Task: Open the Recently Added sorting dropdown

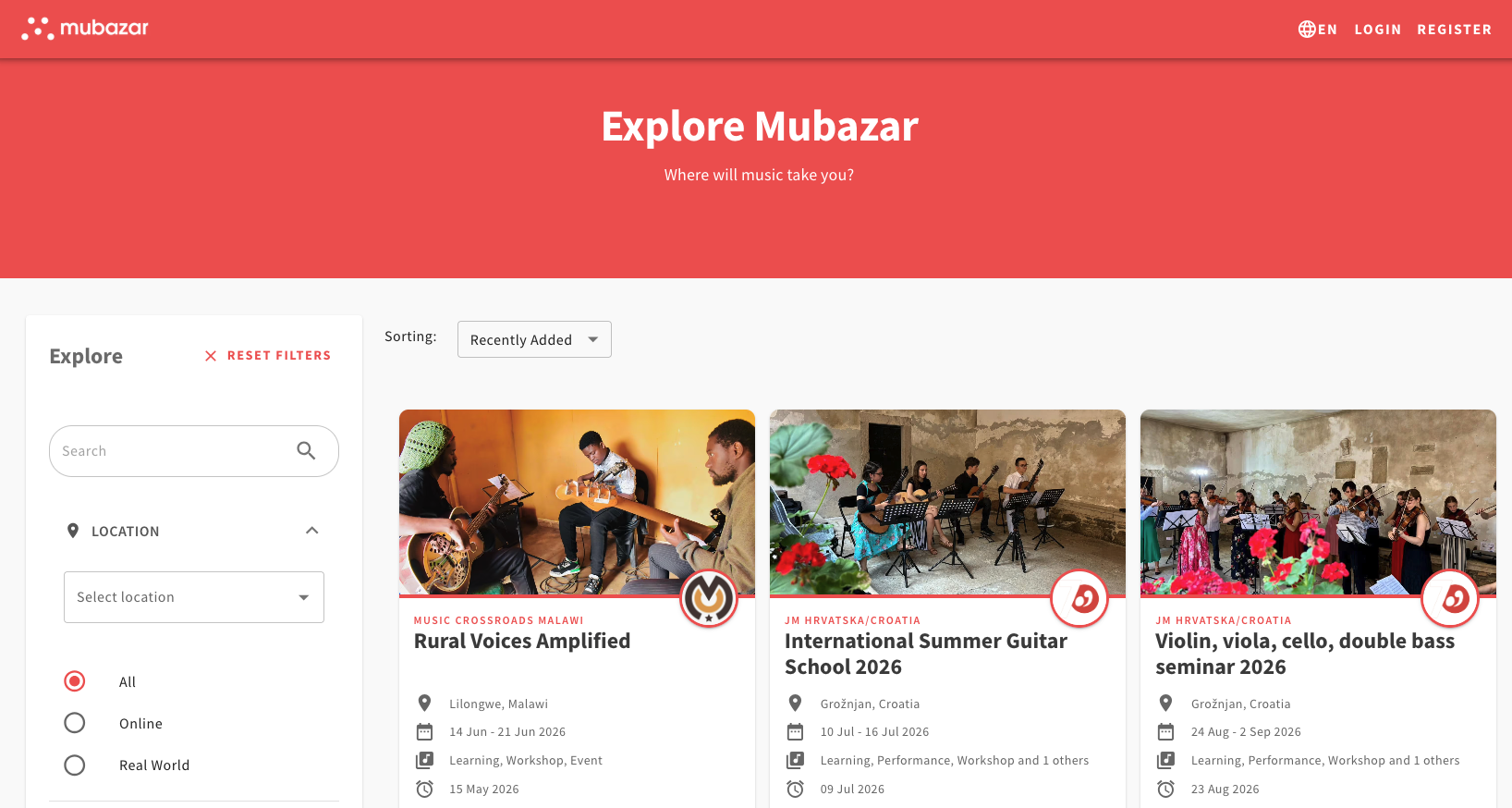Action: click(x=534, y=339)
